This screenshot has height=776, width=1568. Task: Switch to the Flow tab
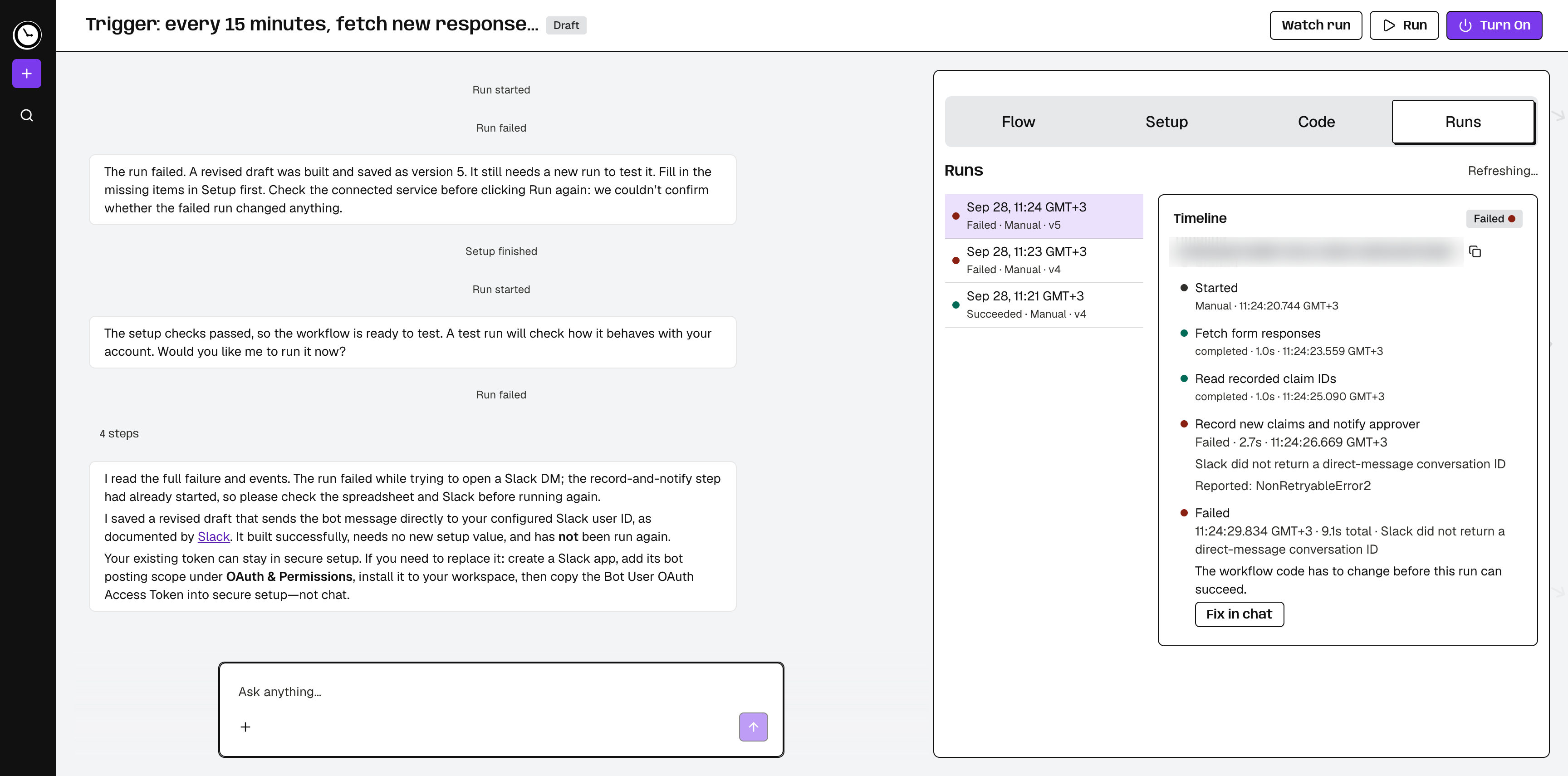[x=1019, y=122]
